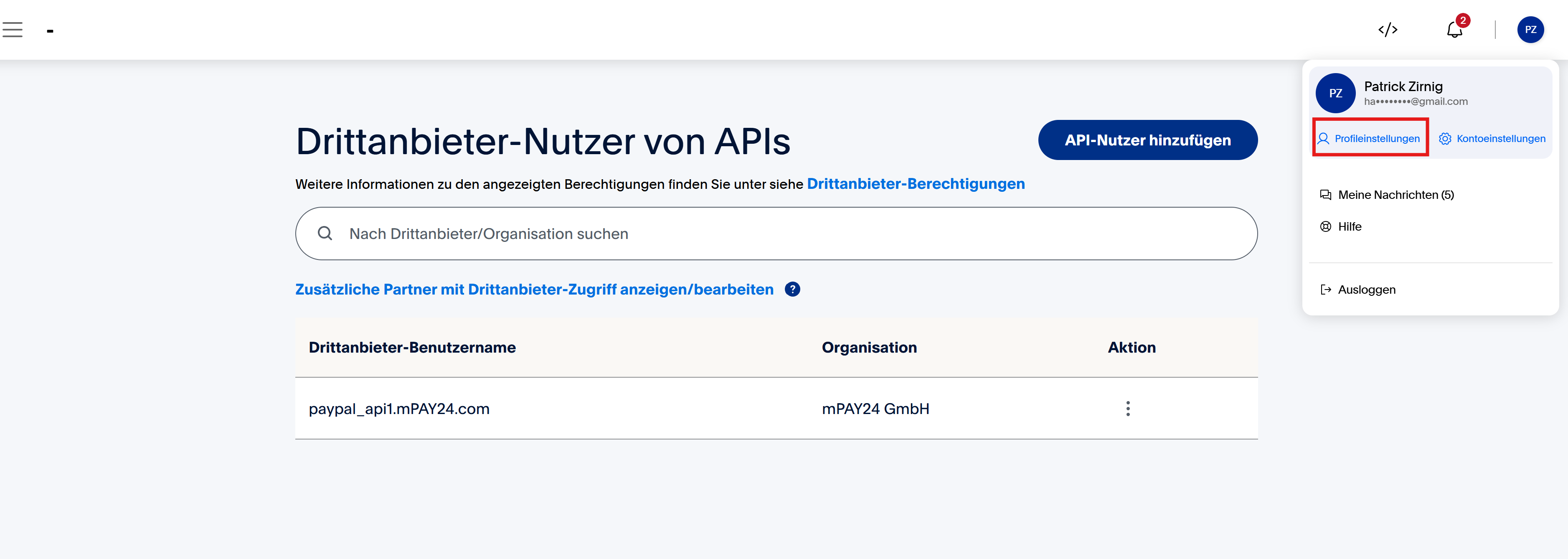Open Zusätzliche Partner mit Drittanbieter-Zugriff link
The width and height of the screenshot is (1568, 559).
534,289
